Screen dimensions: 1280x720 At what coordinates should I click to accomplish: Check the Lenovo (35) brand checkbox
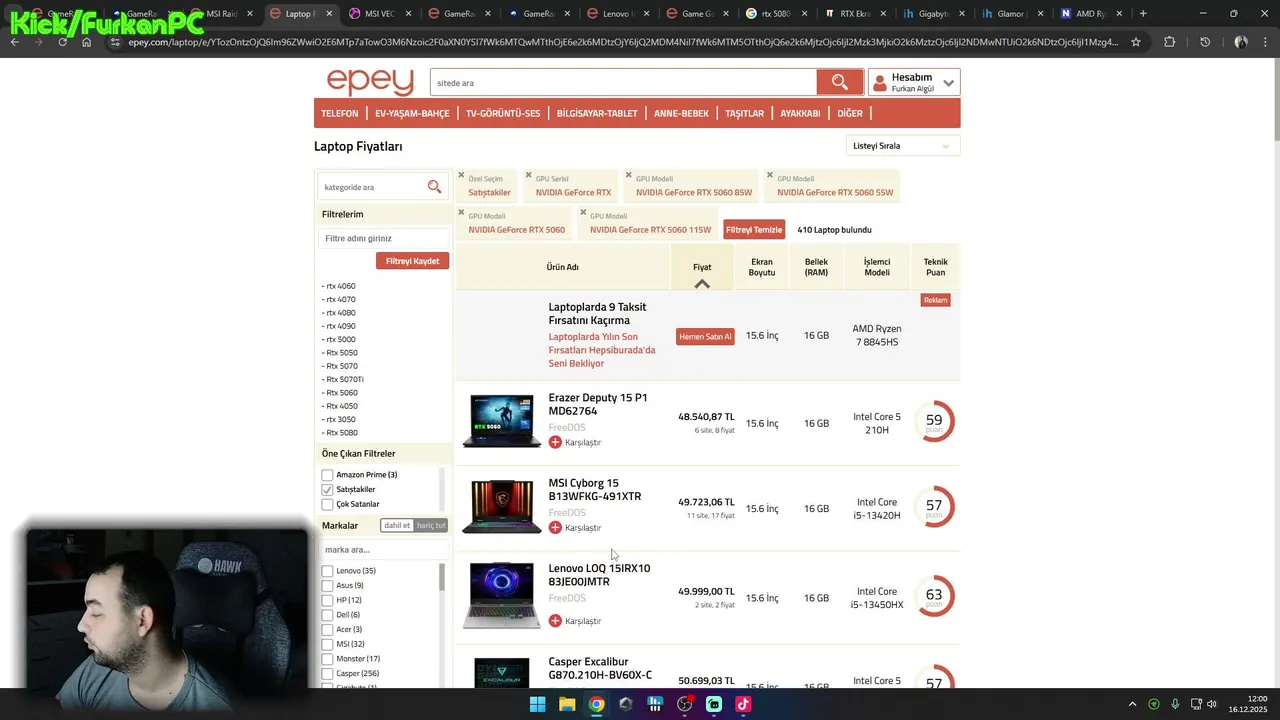(x=327, y=571)
